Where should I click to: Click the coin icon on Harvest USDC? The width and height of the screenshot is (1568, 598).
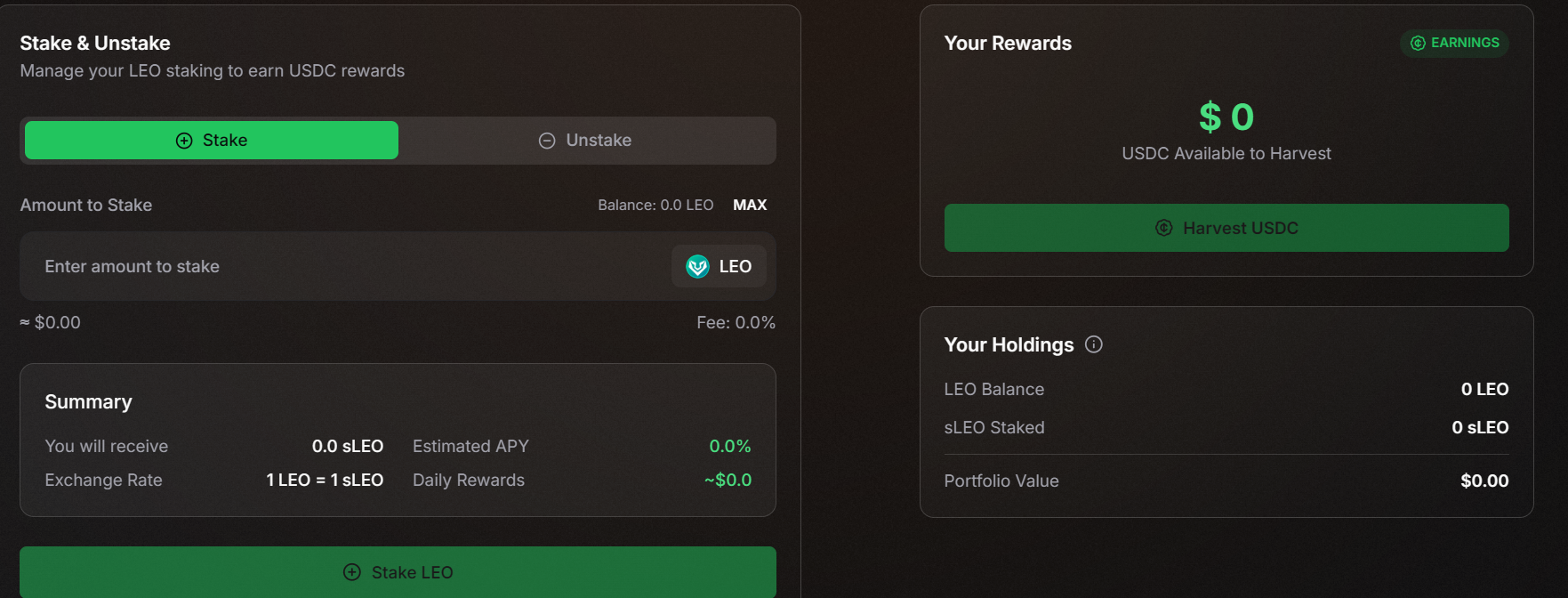[1163, 228]
